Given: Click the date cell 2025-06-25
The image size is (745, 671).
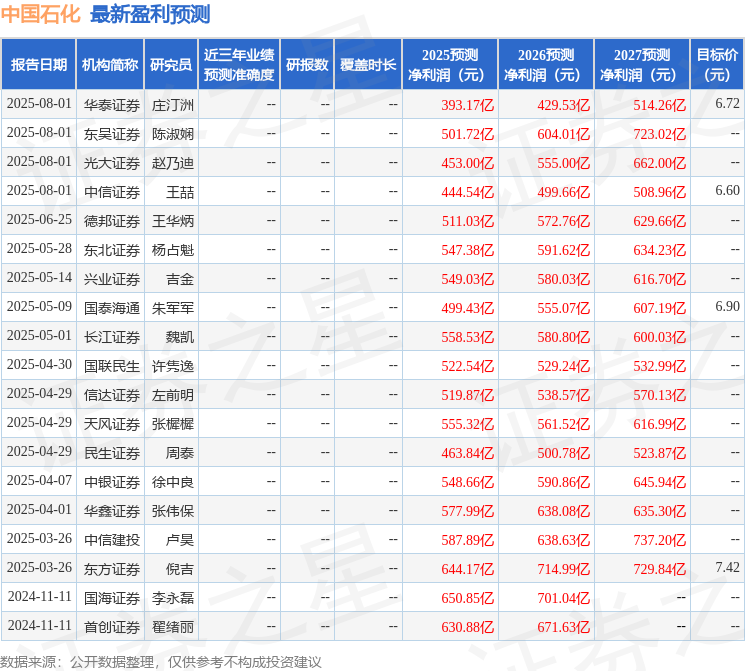Looking at the screenshot, I should click(x=39, y=220).
